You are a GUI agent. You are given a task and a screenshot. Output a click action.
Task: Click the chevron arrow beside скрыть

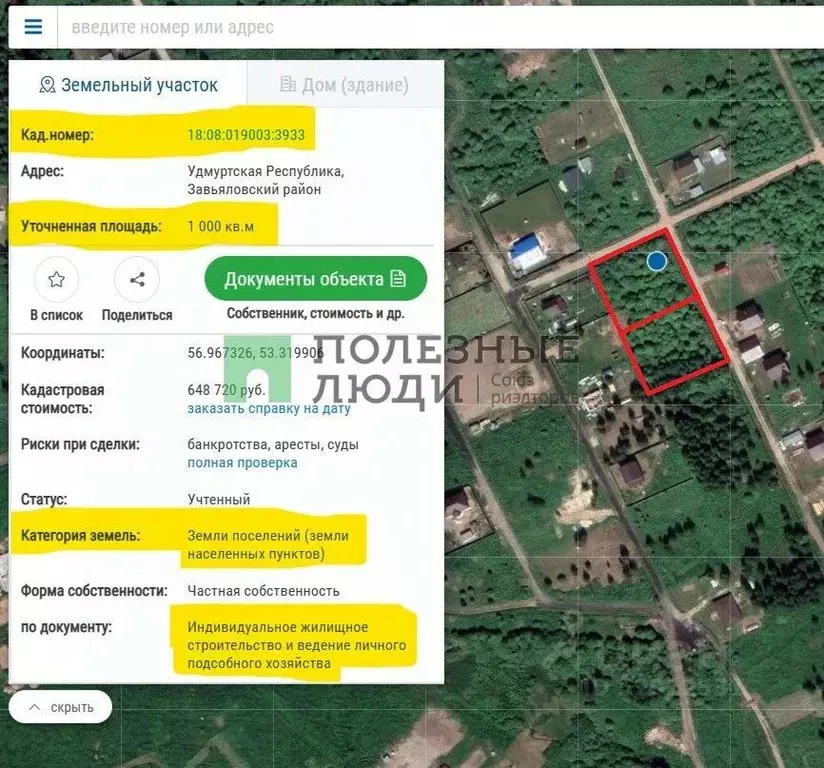34,708
